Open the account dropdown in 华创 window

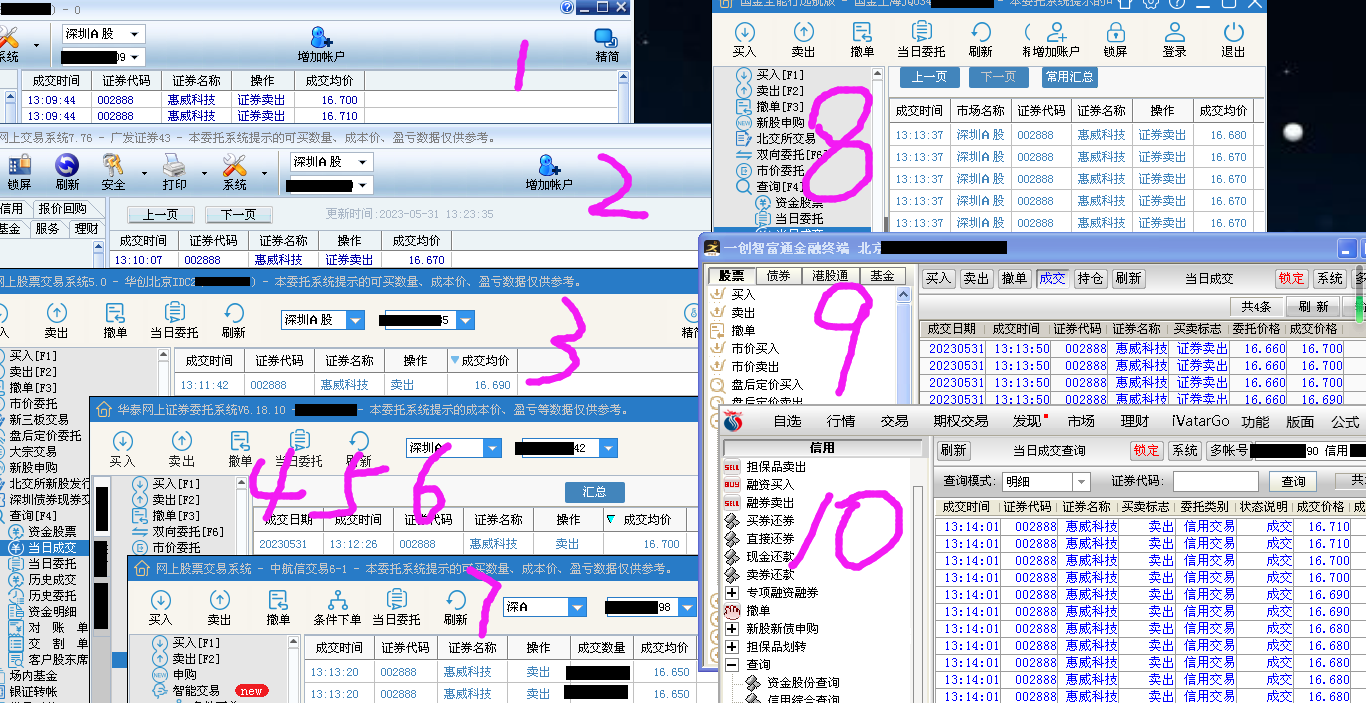coord(465,320)
